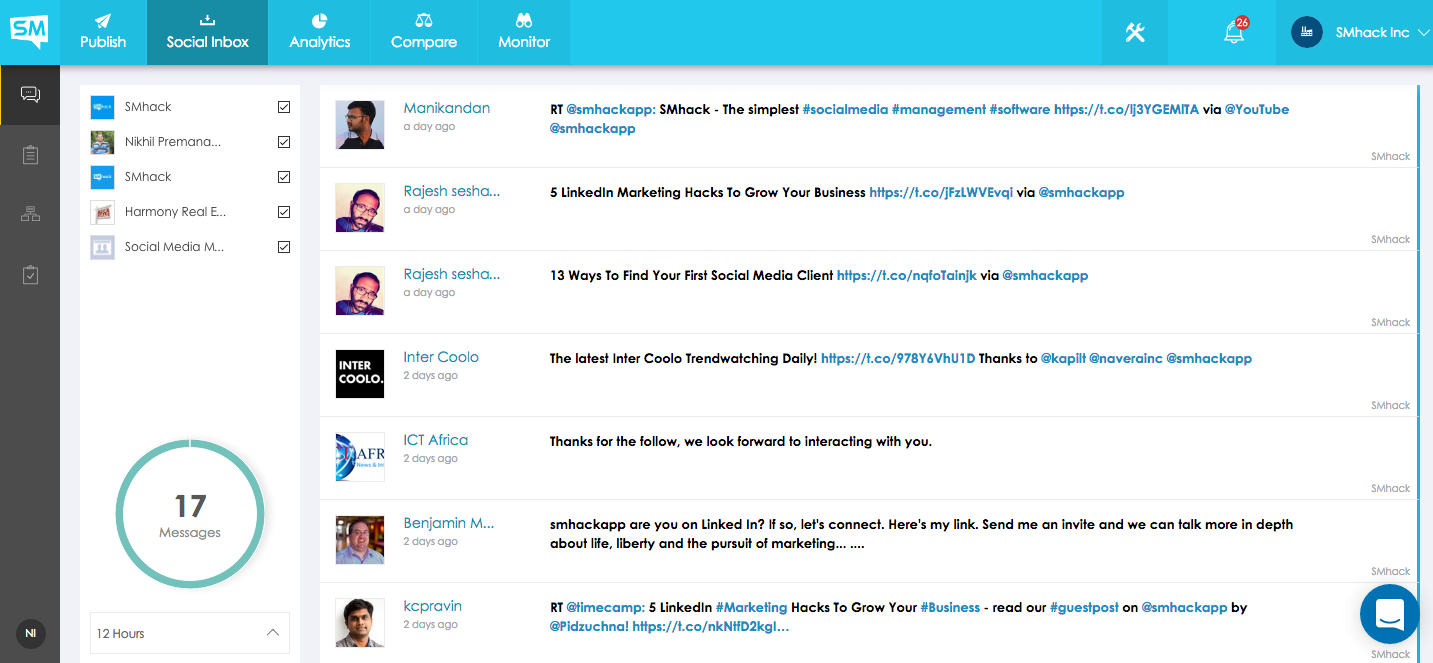
Task: Open the https://t.co/nqfoTainjk link
Action: click(x=907, y=275)
